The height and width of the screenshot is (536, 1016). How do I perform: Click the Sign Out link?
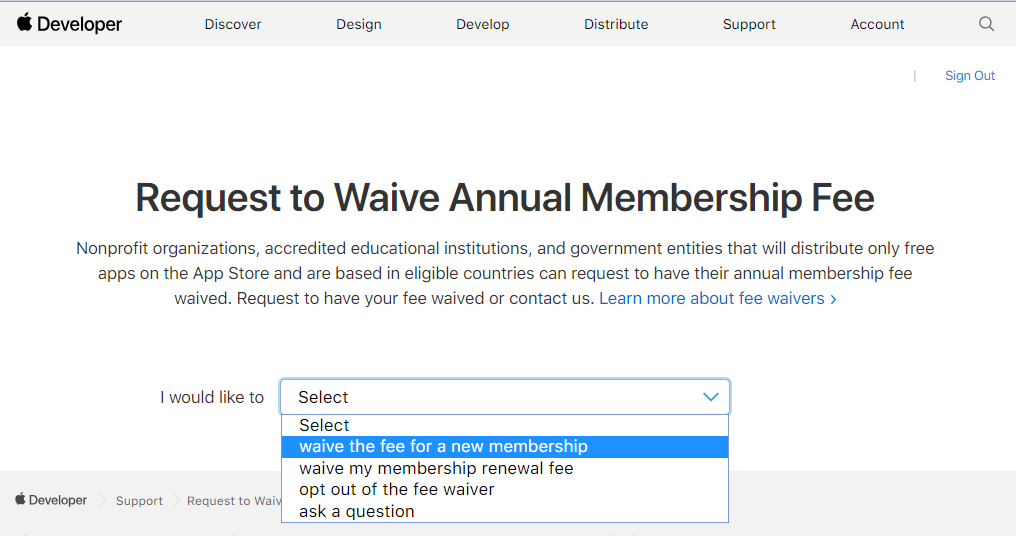click(970, 76)
